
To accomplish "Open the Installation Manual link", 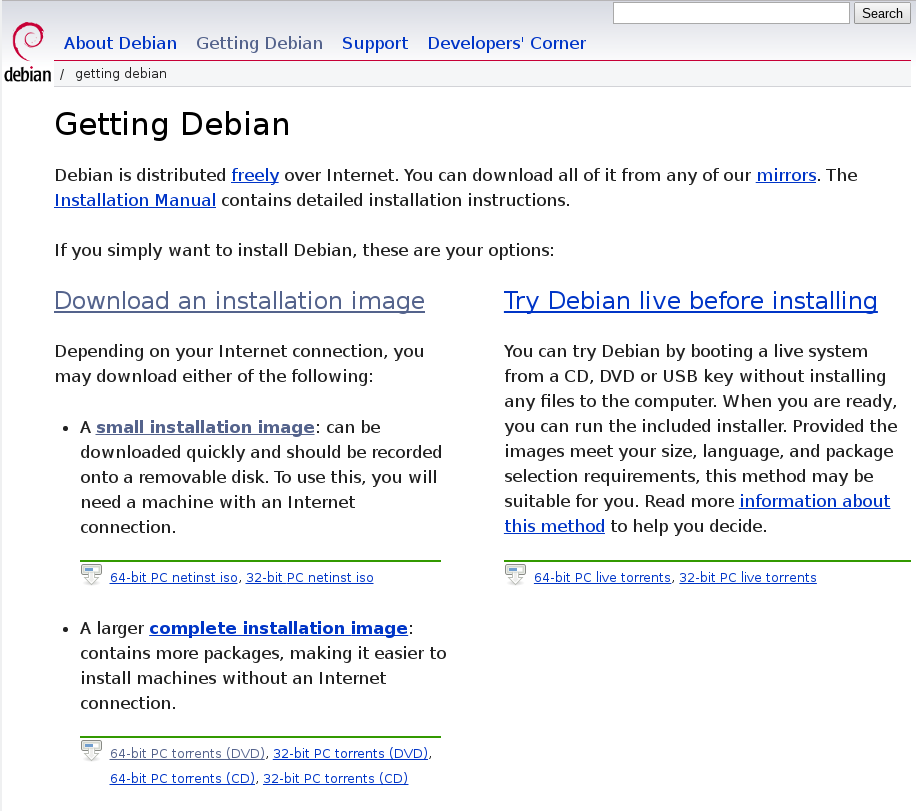I will (x=135, y=200).
